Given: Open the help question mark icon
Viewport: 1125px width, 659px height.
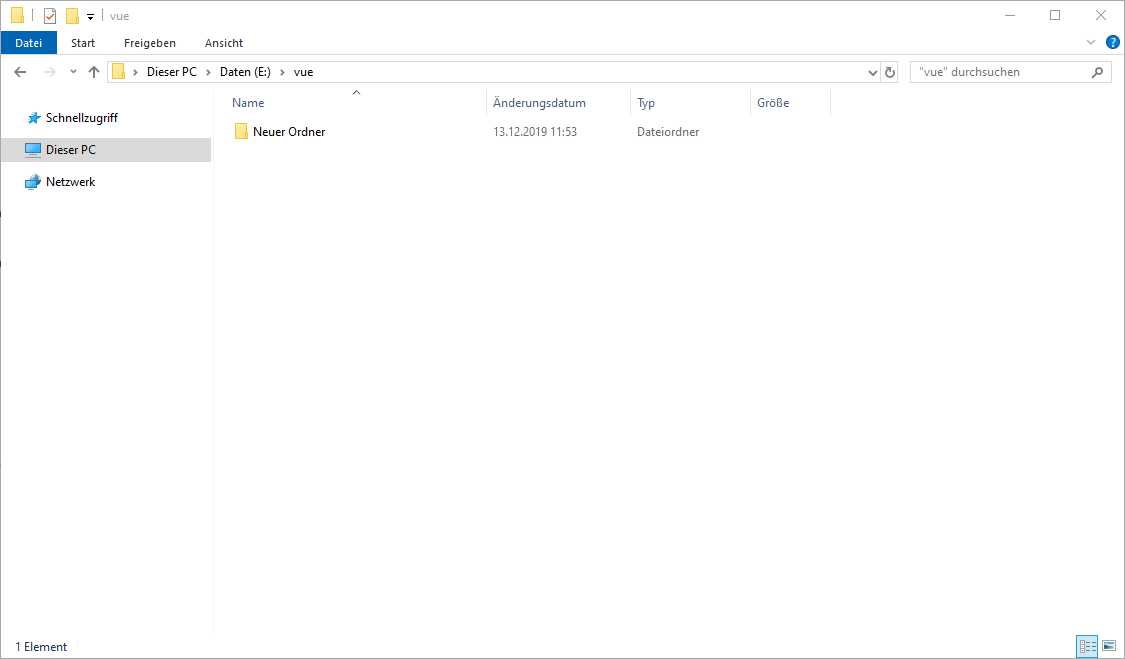Looking at the screenshot, I should pyautogui.click(x=1113, y=42).
